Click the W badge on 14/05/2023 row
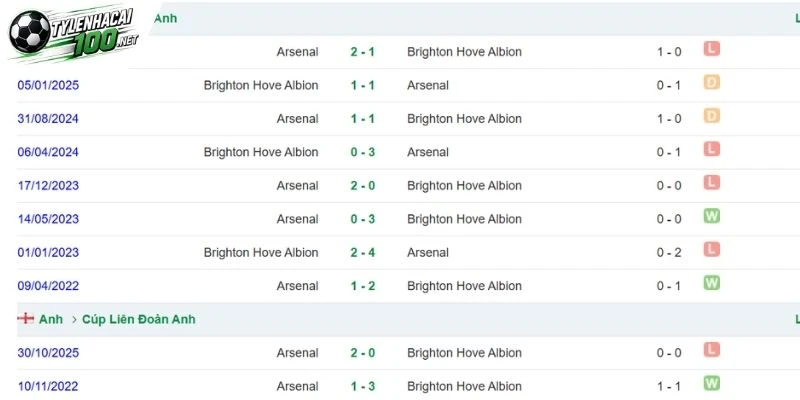The width and height of the screenshot is (800, 400). 711,216
